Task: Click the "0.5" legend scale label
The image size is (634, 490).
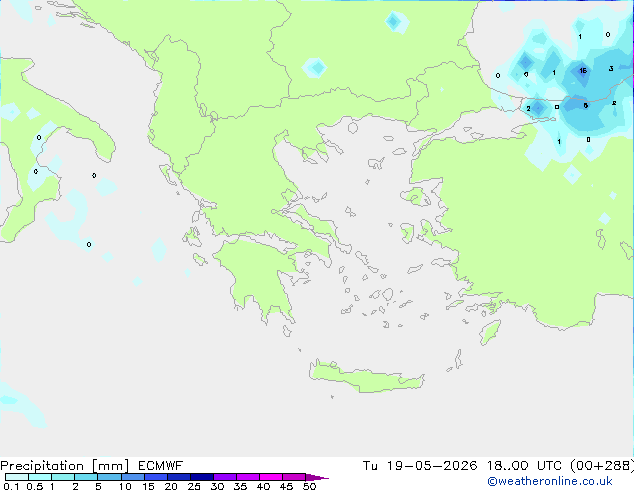Action: tap(34, 486)
